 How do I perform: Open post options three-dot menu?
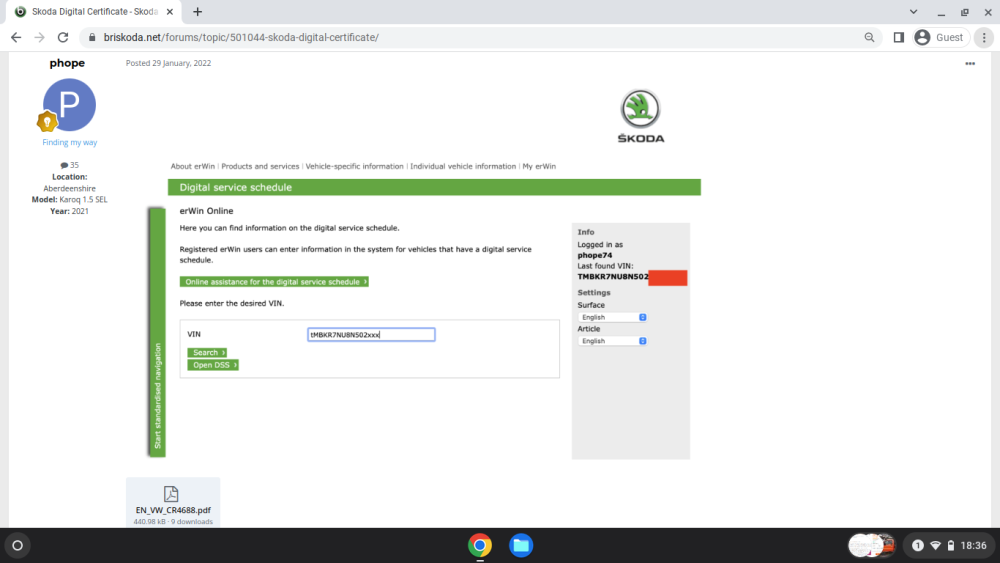tap(970, 64)
